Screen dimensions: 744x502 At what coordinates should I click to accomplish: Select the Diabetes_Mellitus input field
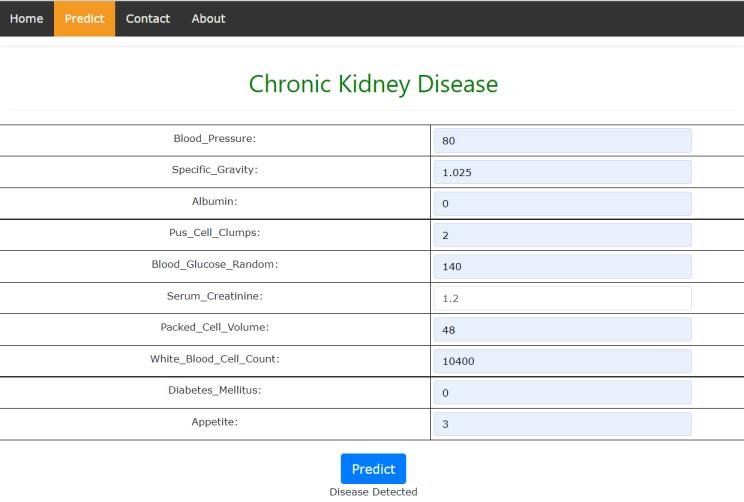[562, 393]
